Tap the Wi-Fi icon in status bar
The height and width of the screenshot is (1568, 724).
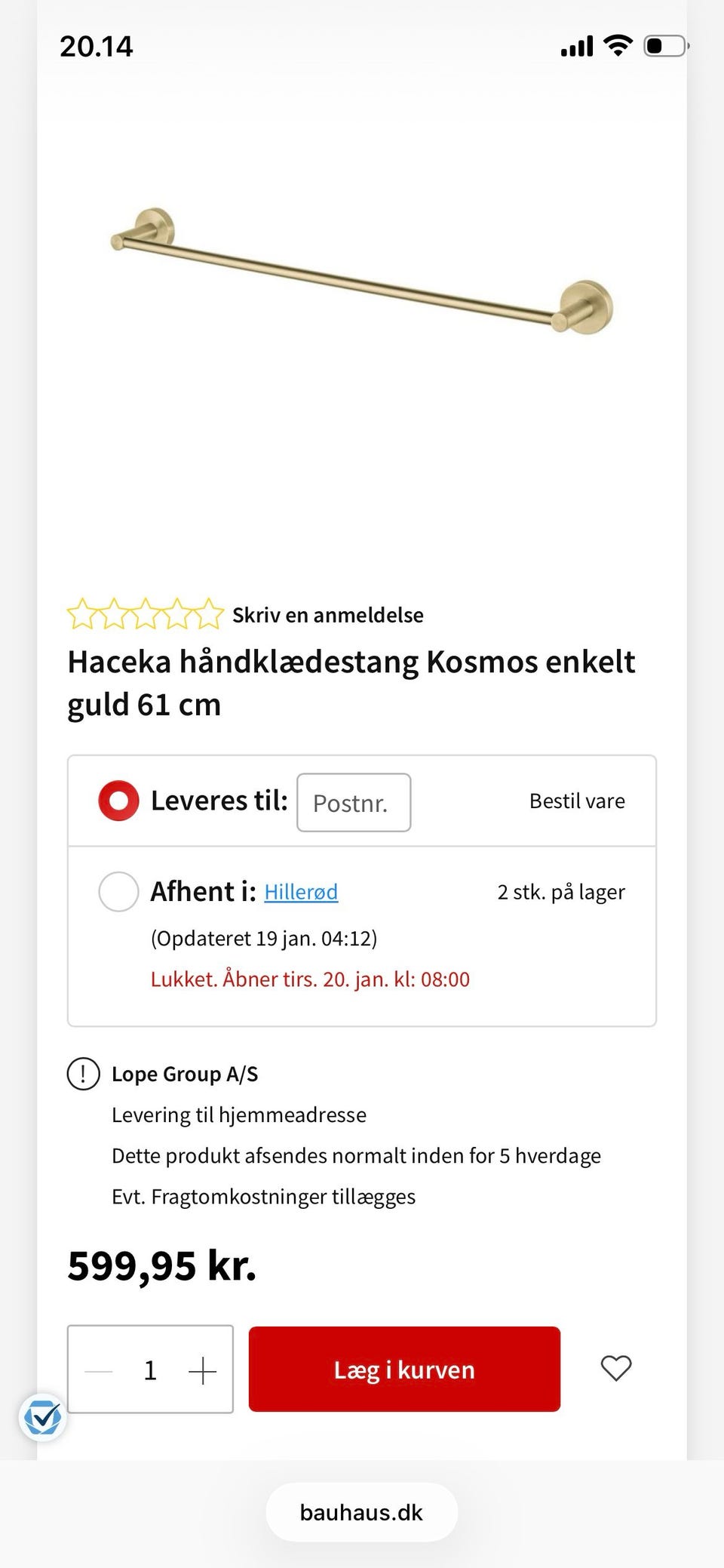(x=618, y=46)
